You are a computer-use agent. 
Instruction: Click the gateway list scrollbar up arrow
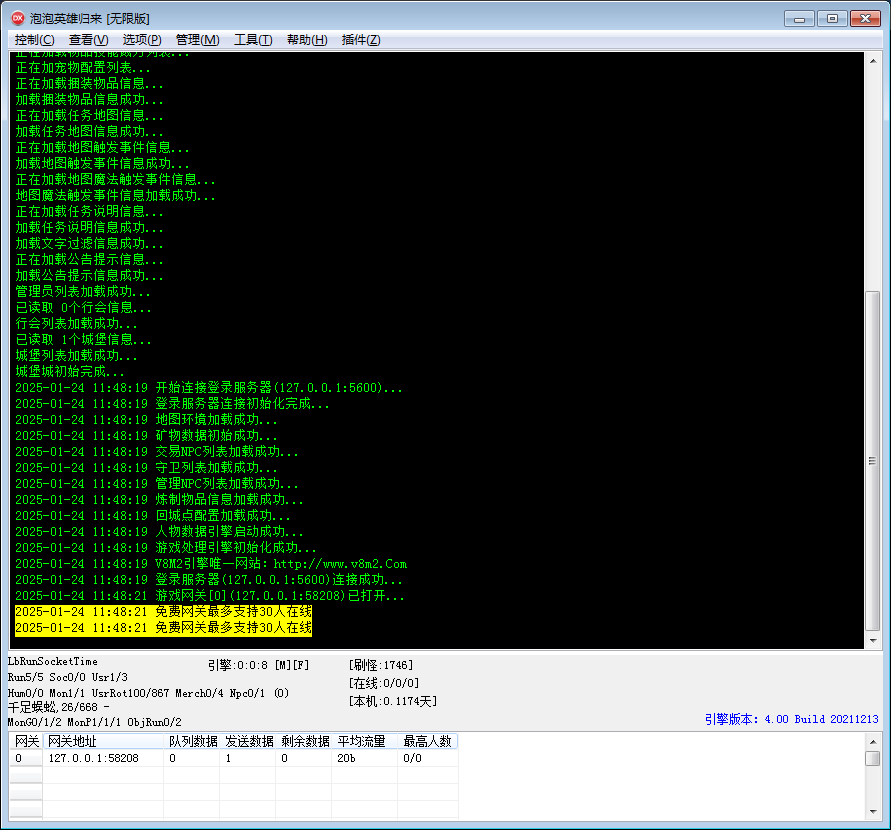coord(873,741)
